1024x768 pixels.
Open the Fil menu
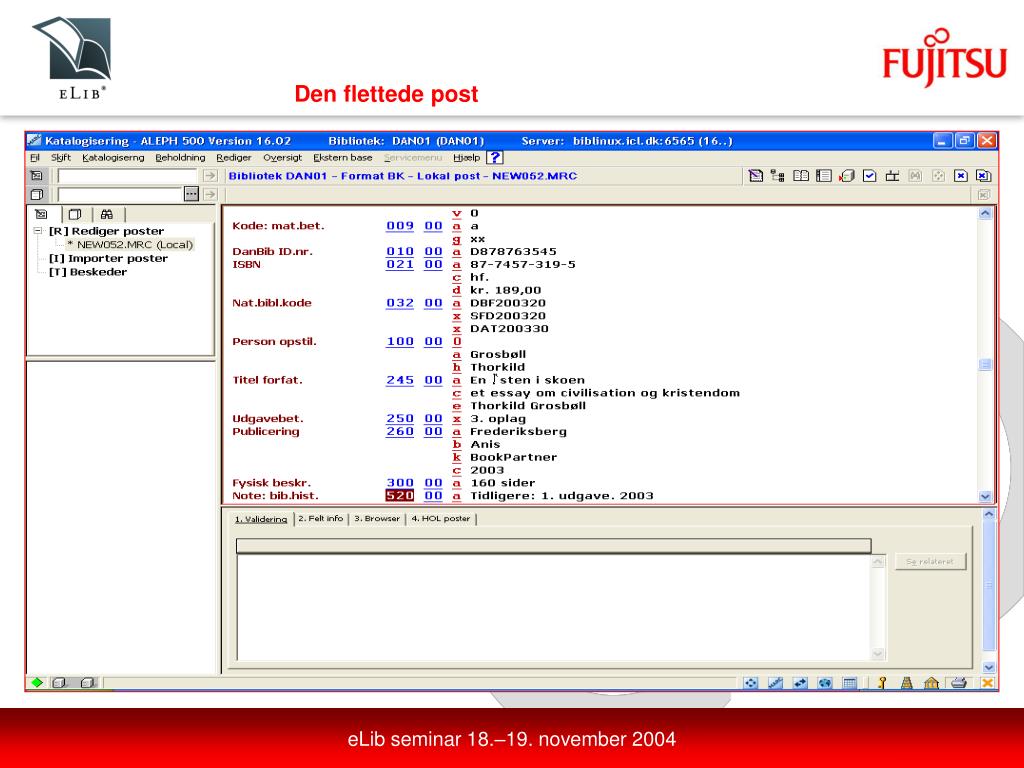pyautogui.click(x=35, y=157)
